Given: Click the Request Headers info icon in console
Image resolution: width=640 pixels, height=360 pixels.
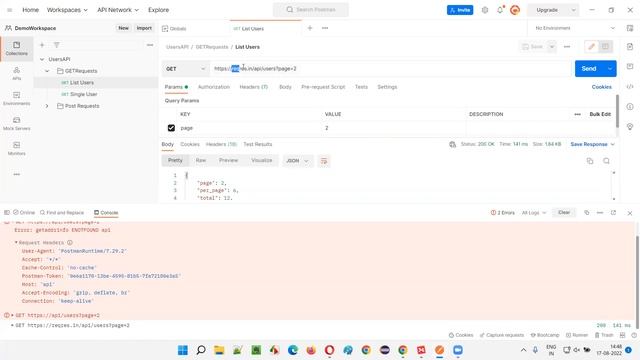Looking at the screenshot, I should coord(70,242).
